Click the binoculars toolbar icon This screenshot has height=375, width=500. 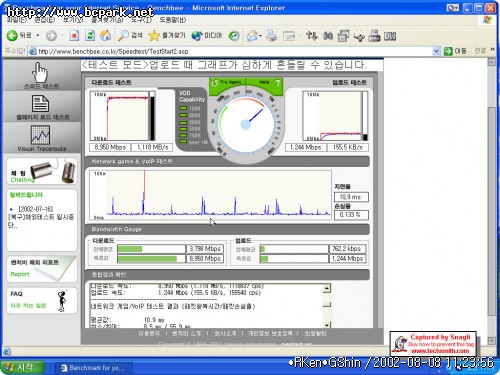pyautogui.click(x=328, y=35)
